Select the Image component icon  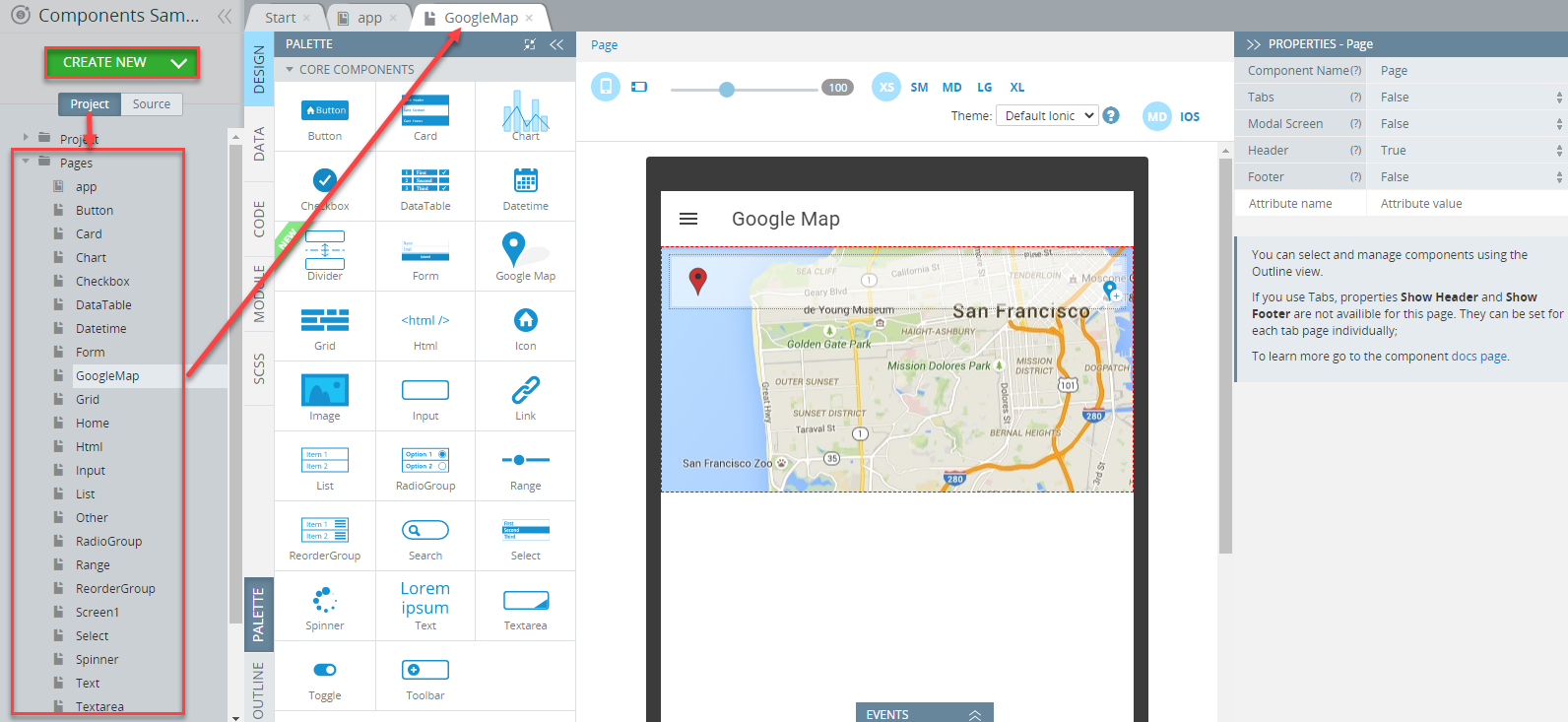point(325,390)
